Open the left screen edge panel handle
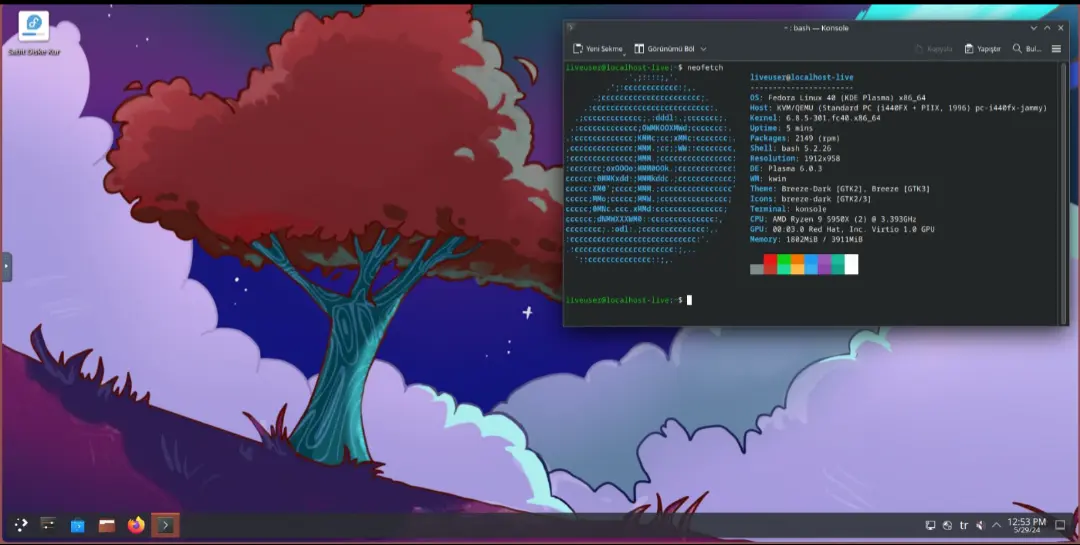The width and height of the screenshot is (1080, 545). (6, 266)
